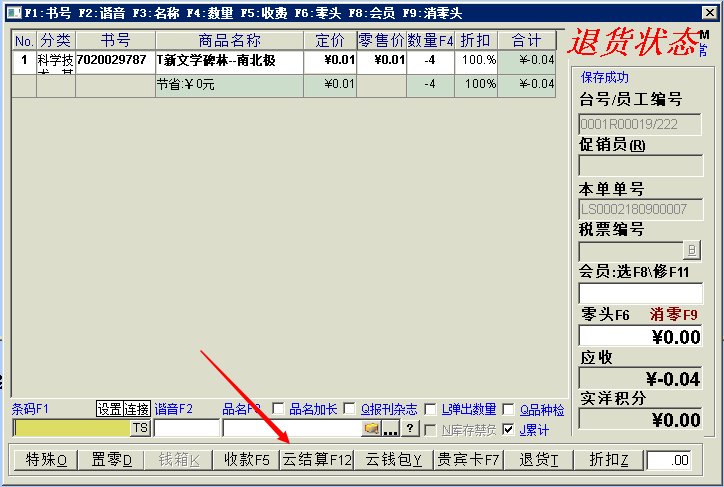Click the 会员 member input box

(640, 293)
